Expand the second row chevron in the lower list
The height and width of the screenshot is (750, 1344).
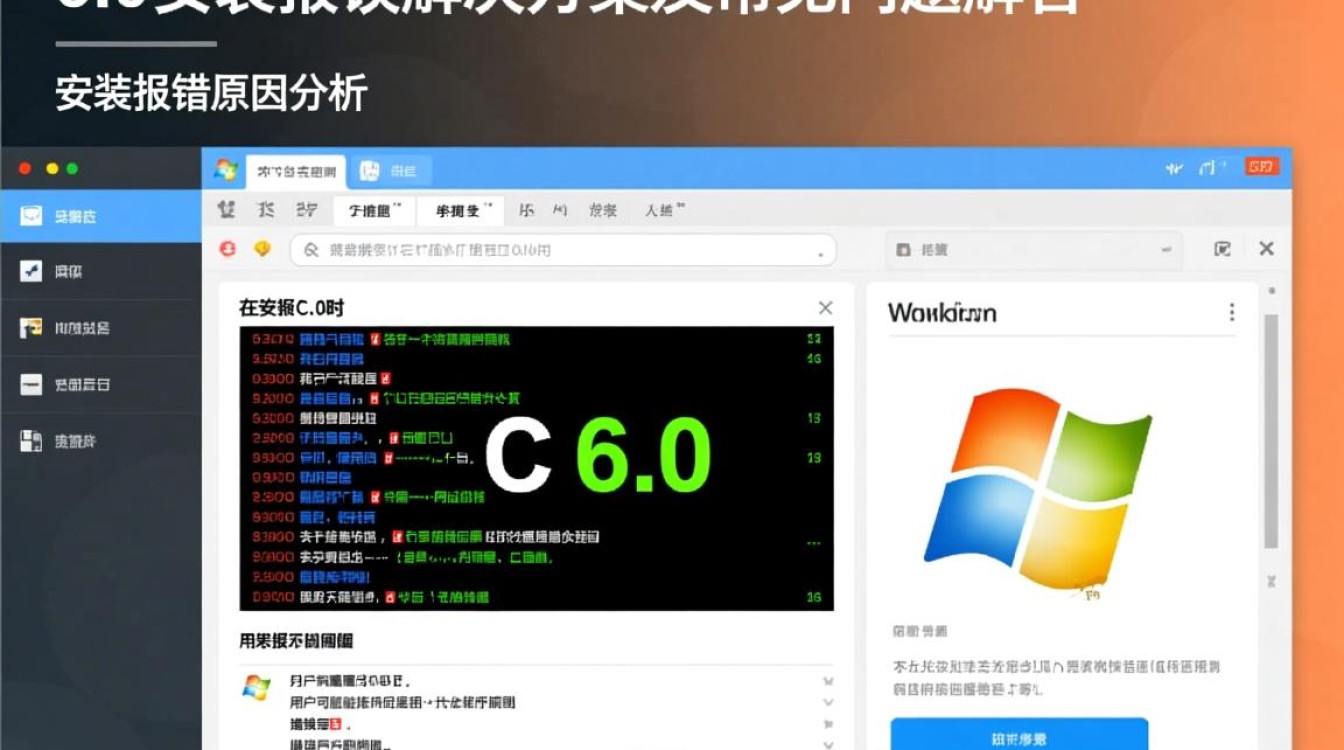coord(827,703)
